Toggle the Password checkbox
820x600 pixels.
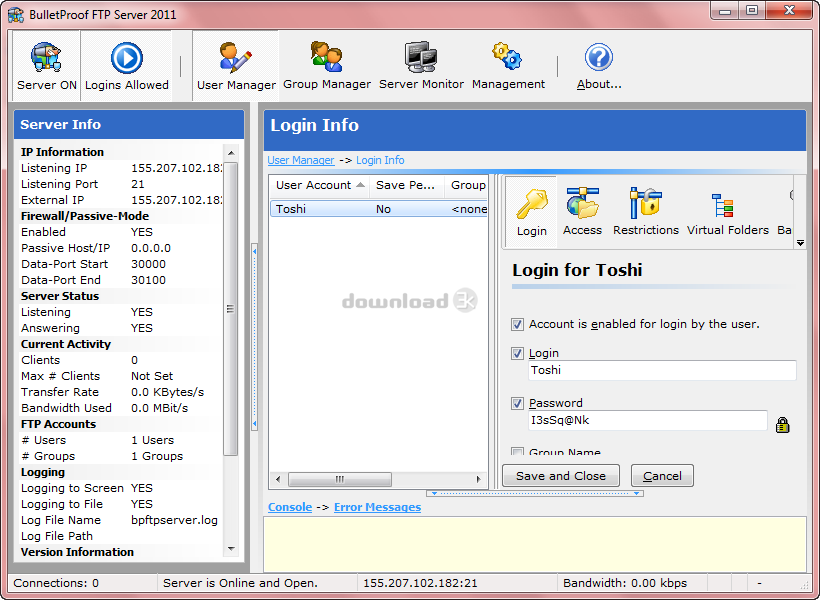pyautogui.click(x=517, y=403)
